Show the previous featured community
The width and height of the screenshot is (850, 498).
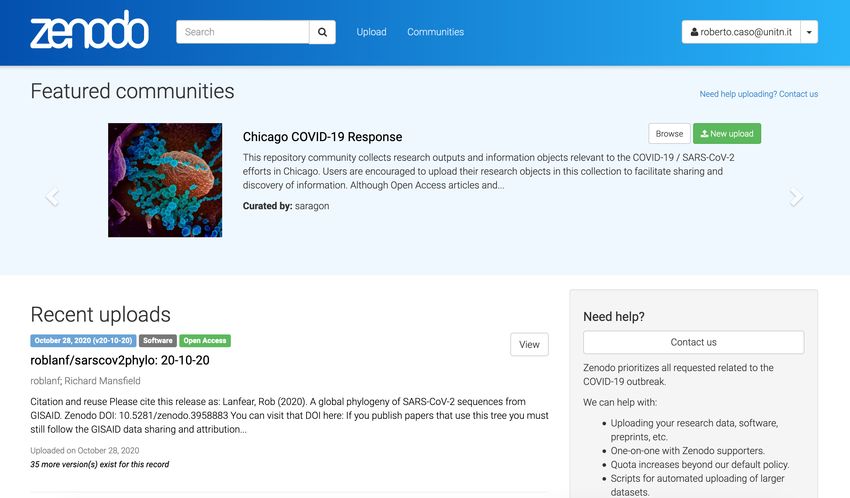52,197
